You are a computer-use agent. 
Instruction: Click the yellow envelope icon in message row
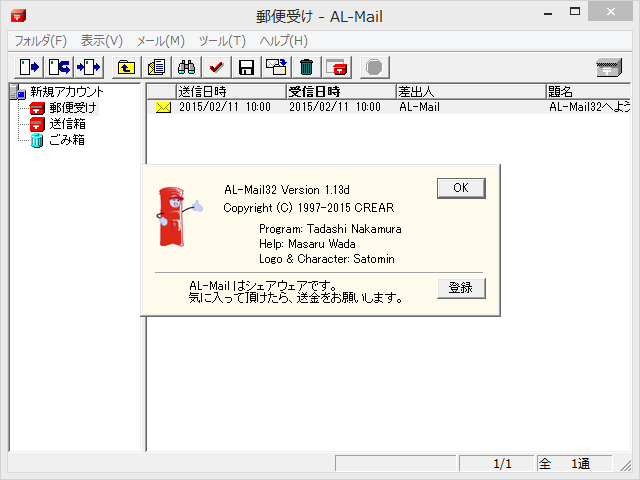[x=163, y=107]
